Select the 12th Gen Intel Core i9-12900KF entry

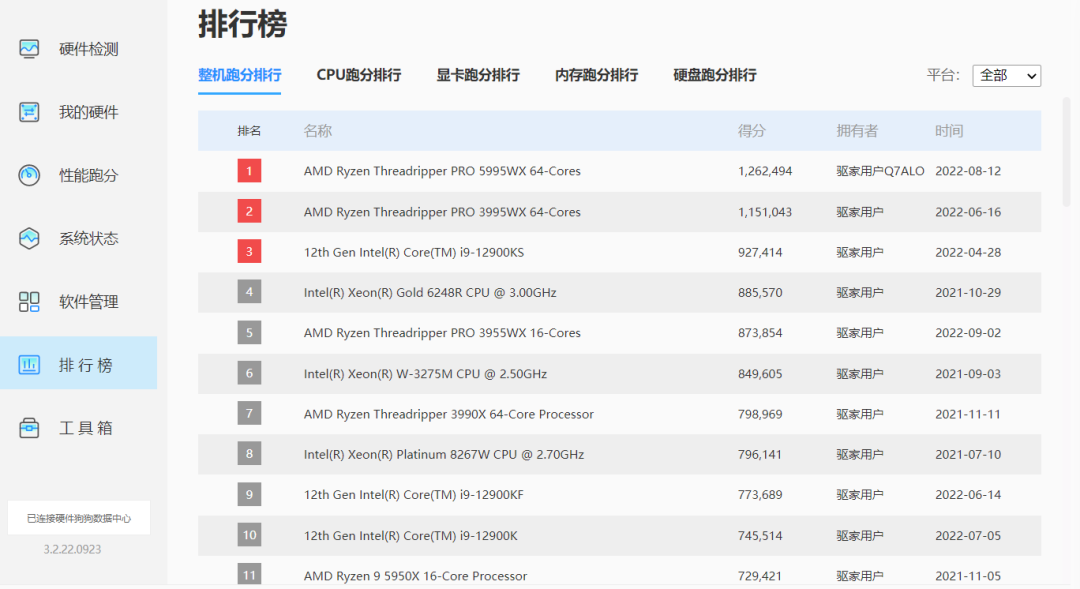click(414, 495)
